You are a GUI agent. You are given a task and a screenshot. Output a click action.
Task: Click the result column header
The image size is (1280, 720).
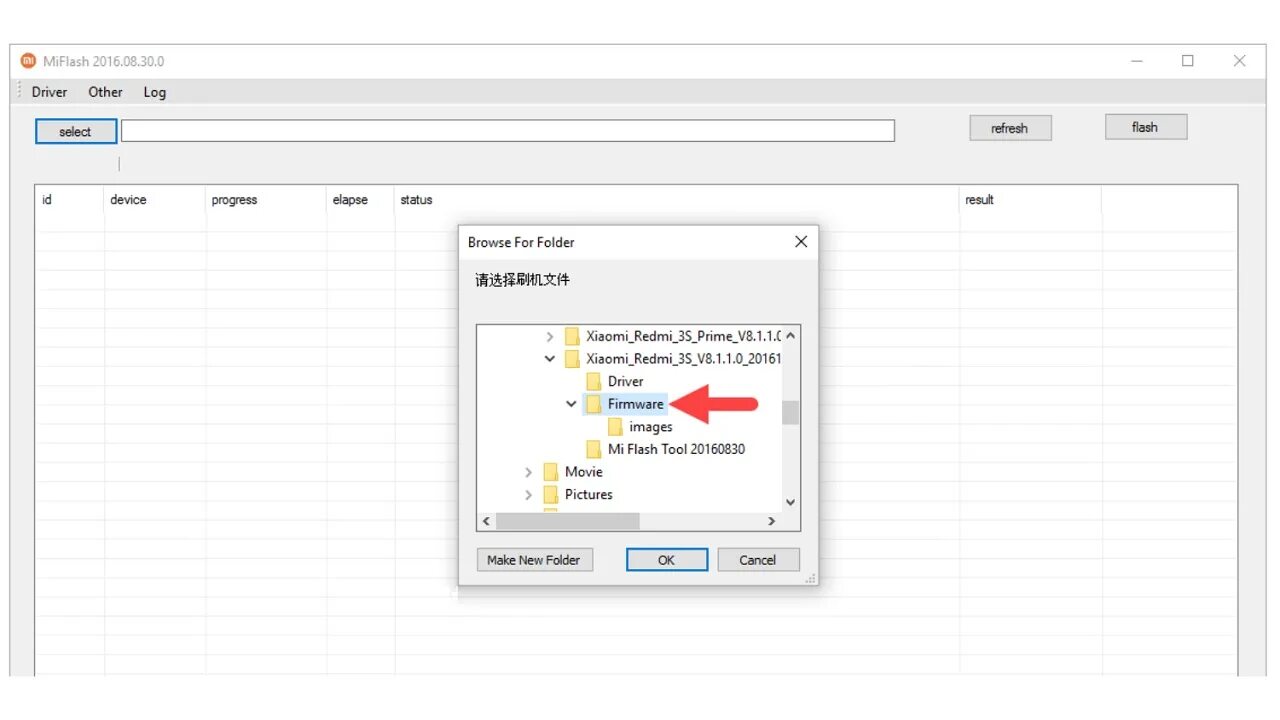pyautogui.click(x=1030, y=200)
